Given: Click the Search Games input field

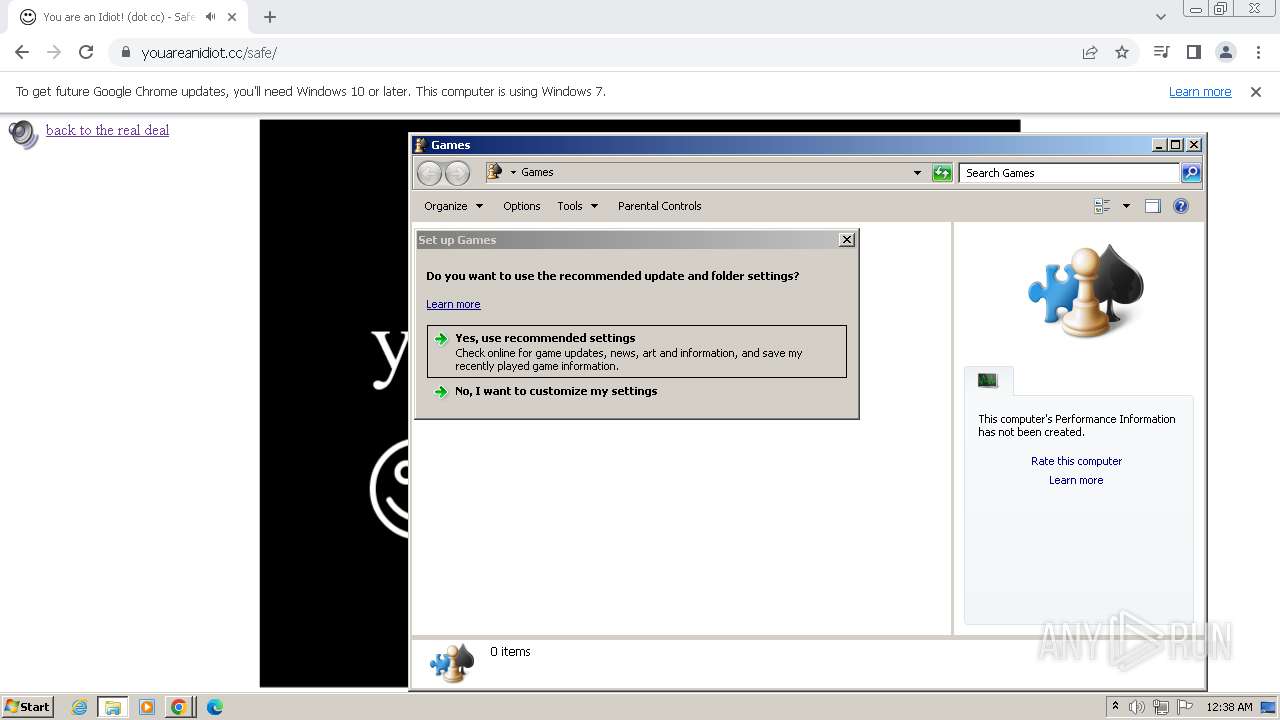Looking at the screenshot, I should 1069,173.
